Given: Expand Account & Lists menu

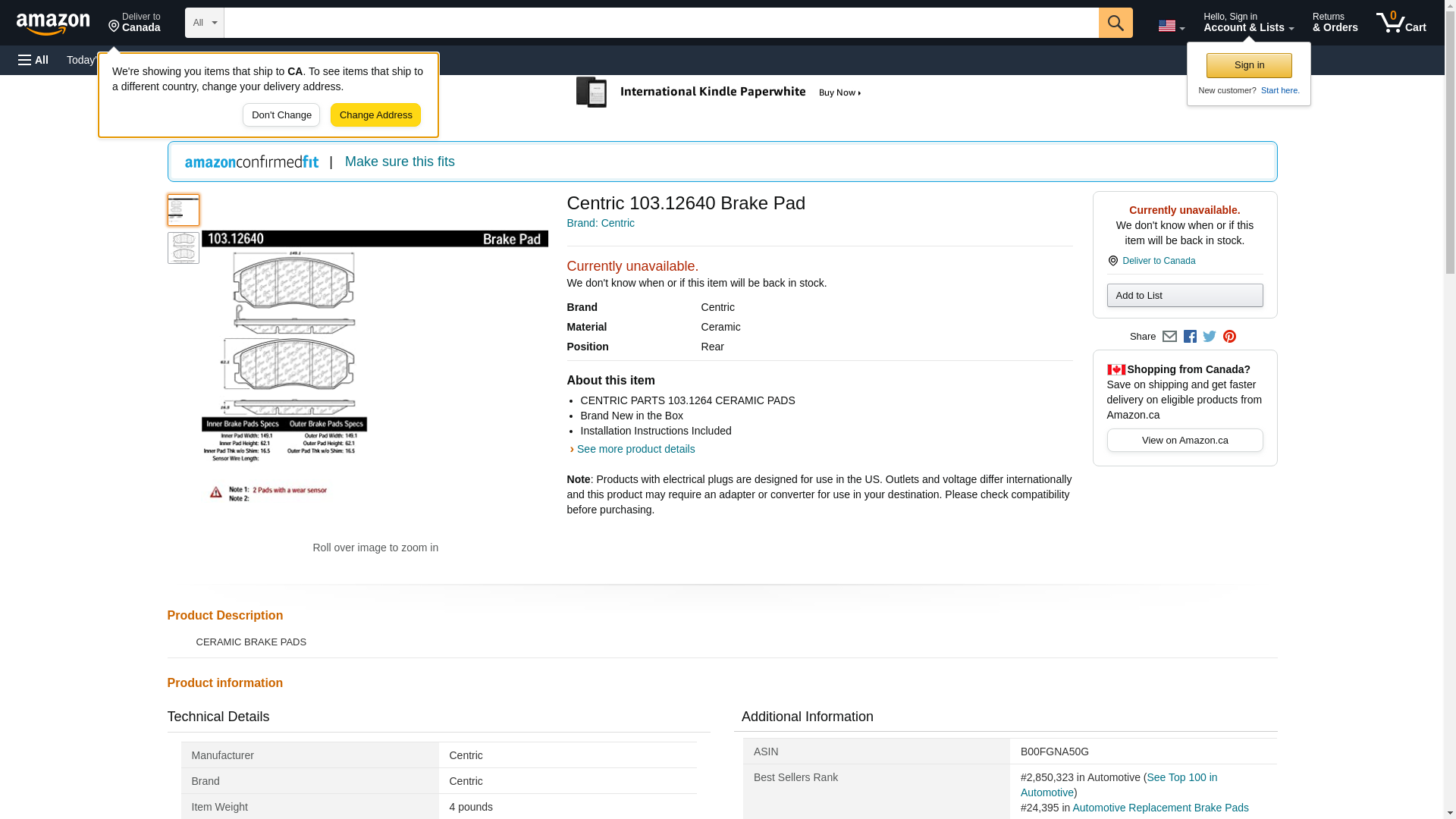Looking at the screenshot, I should (1248, 23).
